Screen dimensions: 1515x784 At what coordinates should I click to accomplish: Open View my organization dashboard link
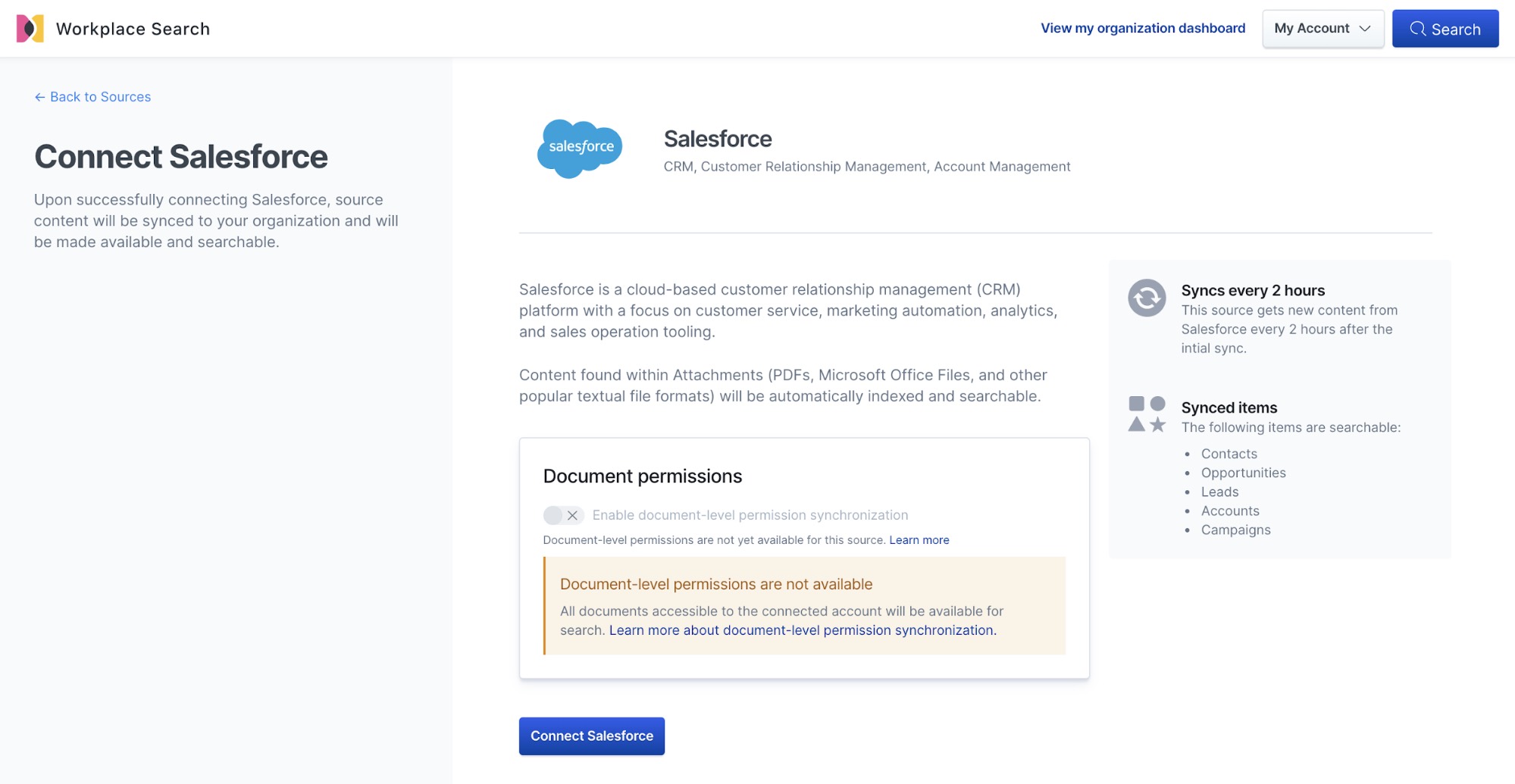pyautogui.click(x=1143, y=28)
